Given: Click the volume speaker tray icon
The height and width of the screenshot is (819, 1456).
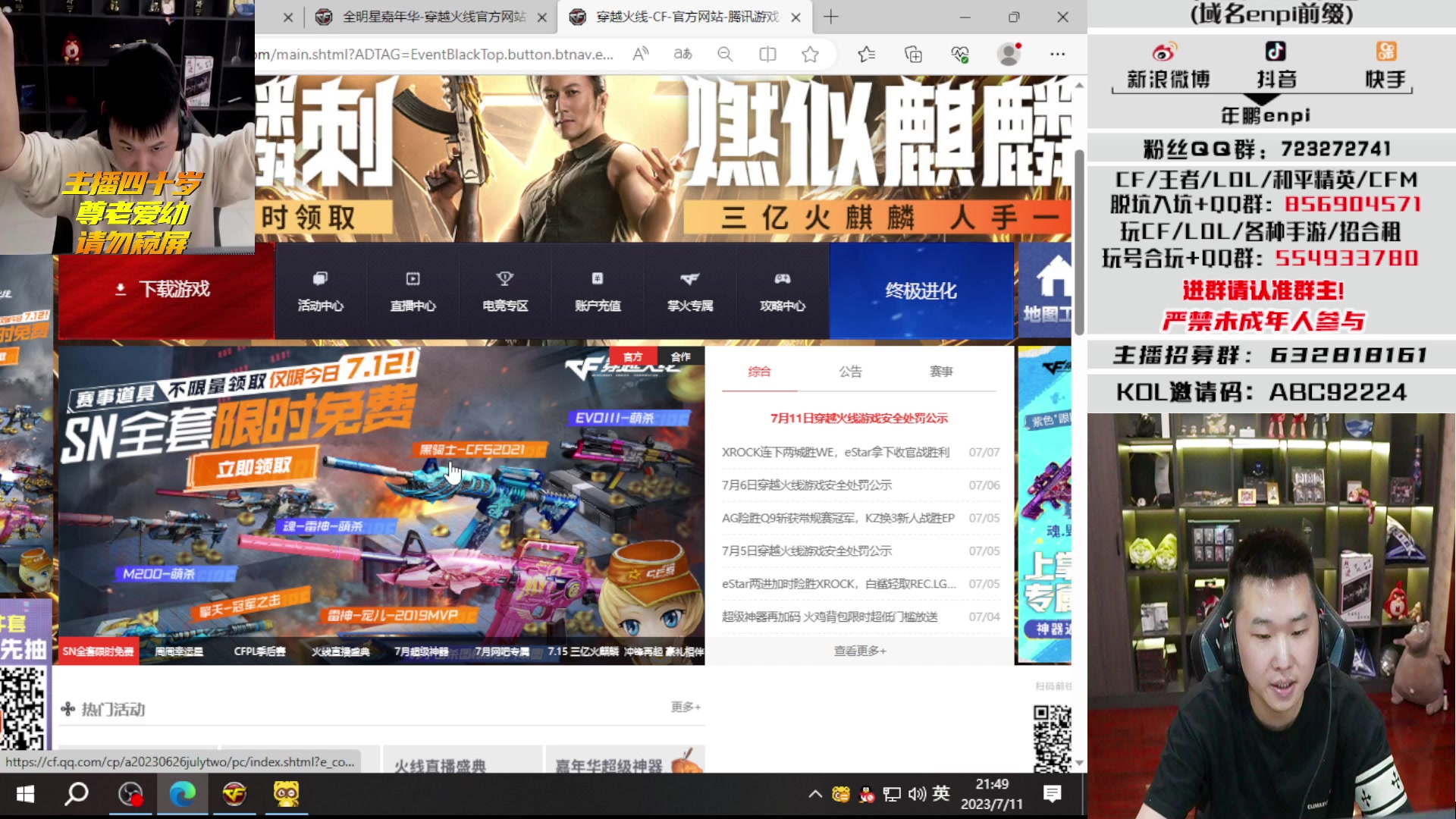Looking at the screenshot, I should (x=917, y=794).
